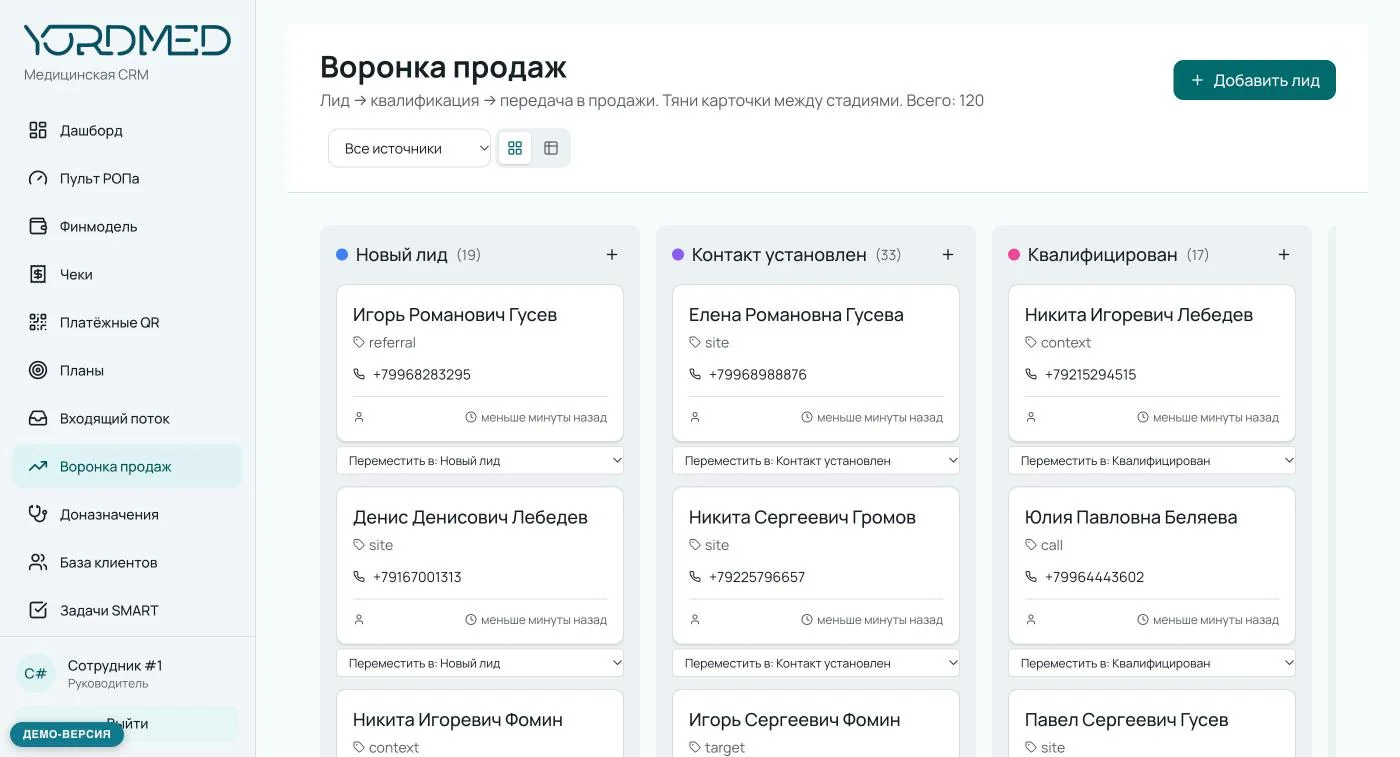Open the Елена Романовна Гусева lead card

coord(816,363)
